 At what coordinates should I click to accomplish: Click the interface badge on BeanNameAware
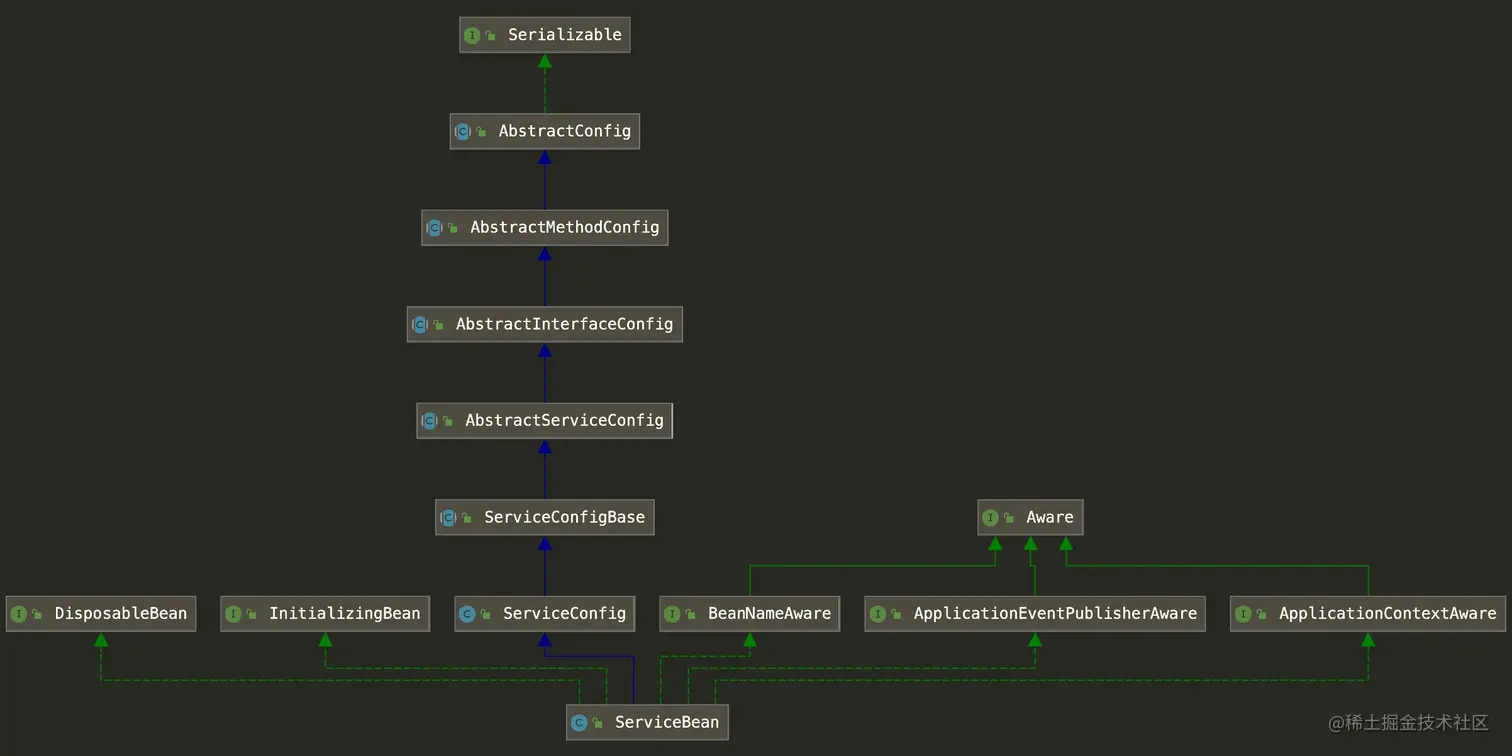671,613
